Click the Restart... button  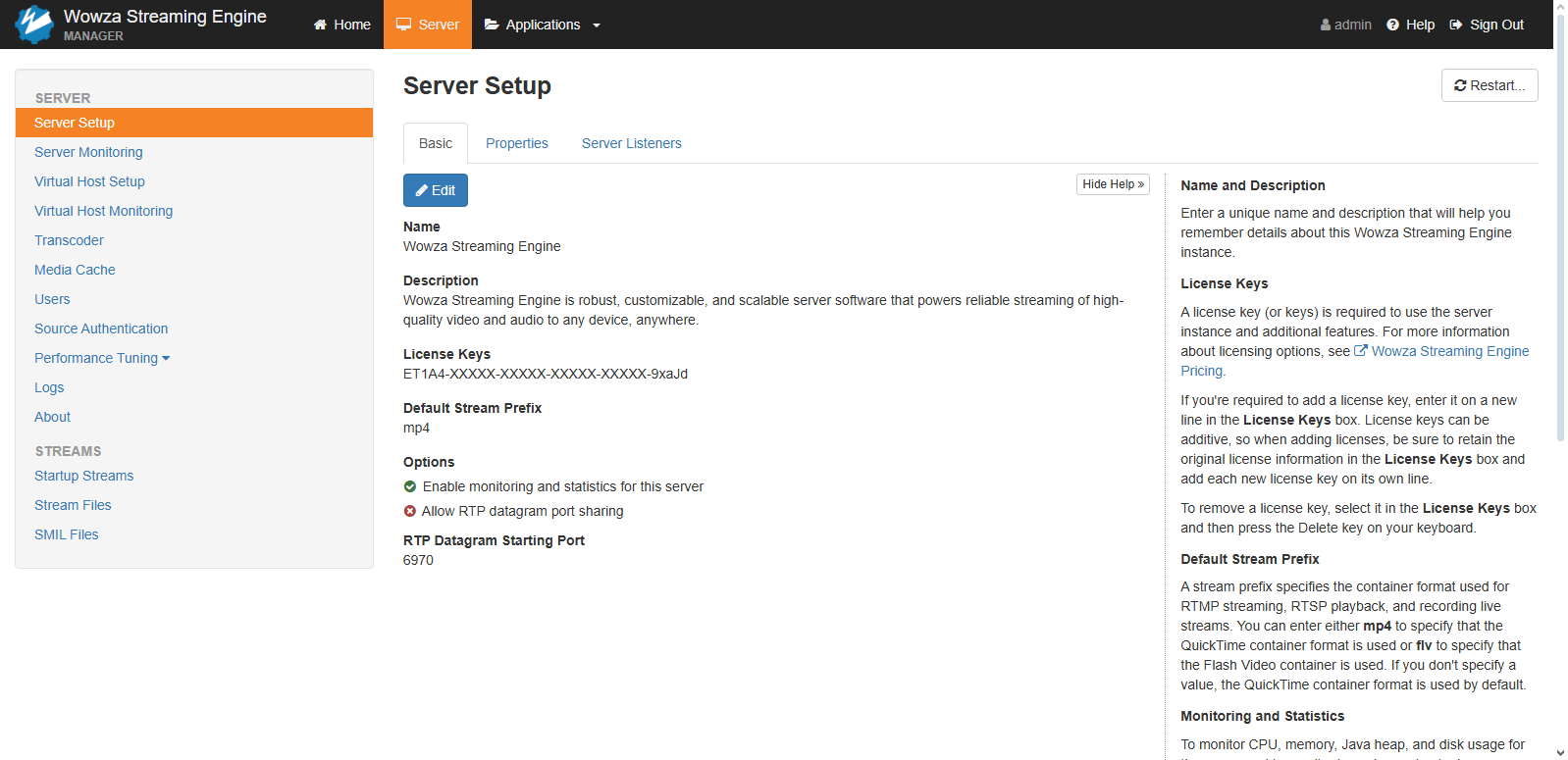tap(1489, 85)
